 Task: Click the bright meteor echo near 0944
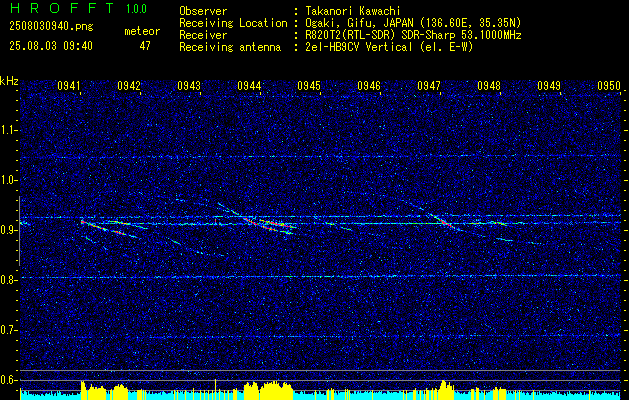(x=268, y=223)
